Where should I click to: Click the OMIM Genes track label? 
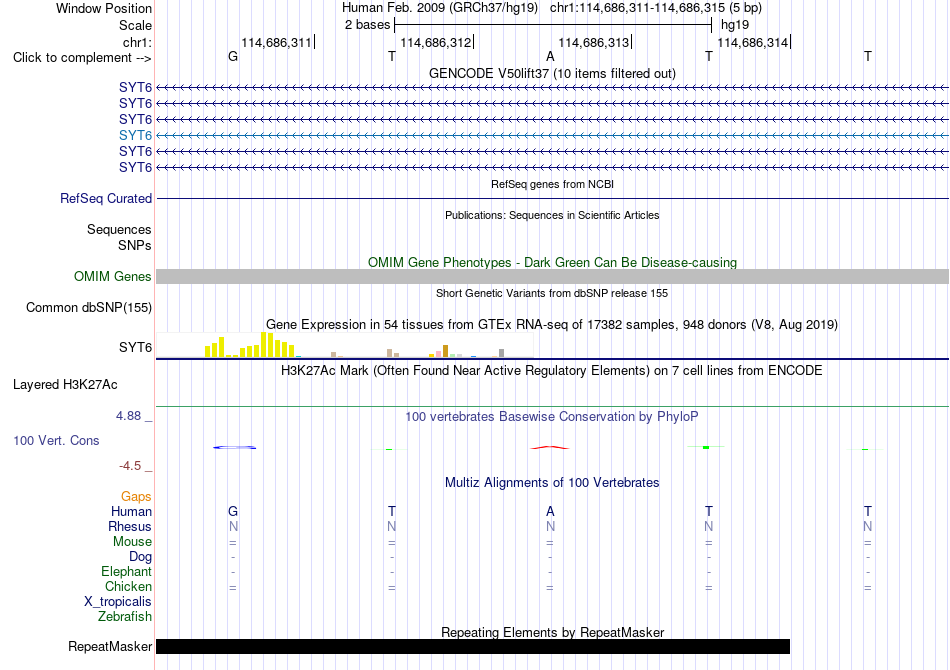point(113,276)
